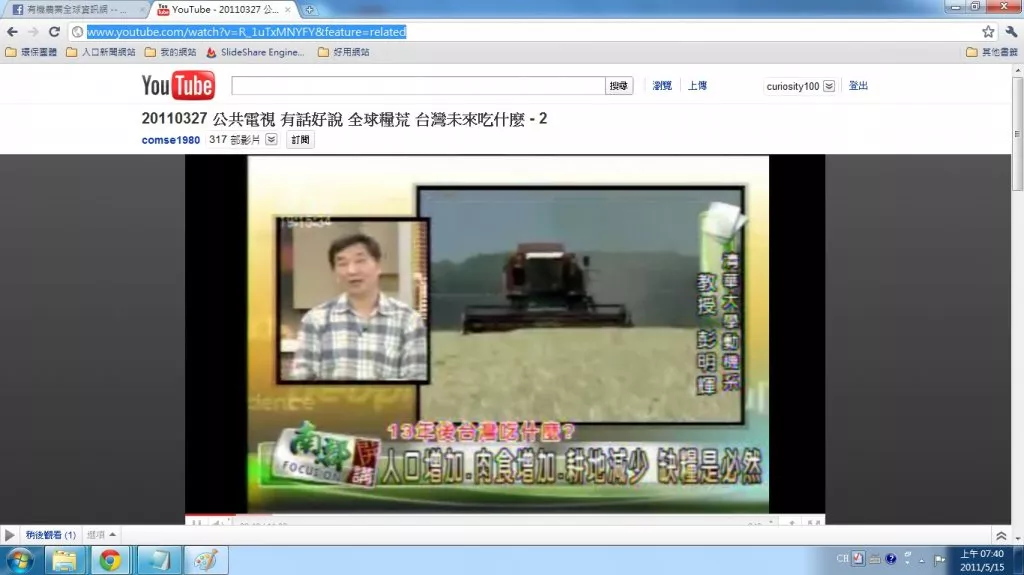1024x575 pixels.
Task: Open the SlideShare Engine bookmark
Action: click(x=255, y=52)
